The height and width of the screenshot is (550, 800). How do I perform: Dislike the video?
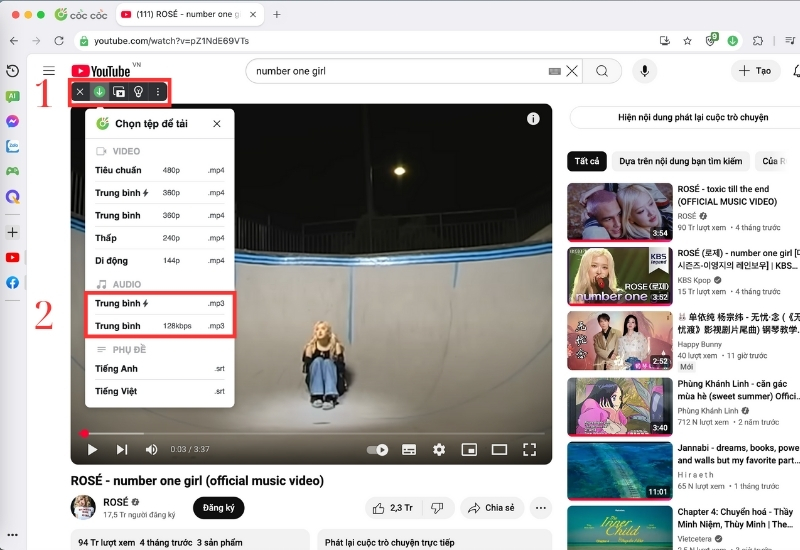(x=437, y=508)
